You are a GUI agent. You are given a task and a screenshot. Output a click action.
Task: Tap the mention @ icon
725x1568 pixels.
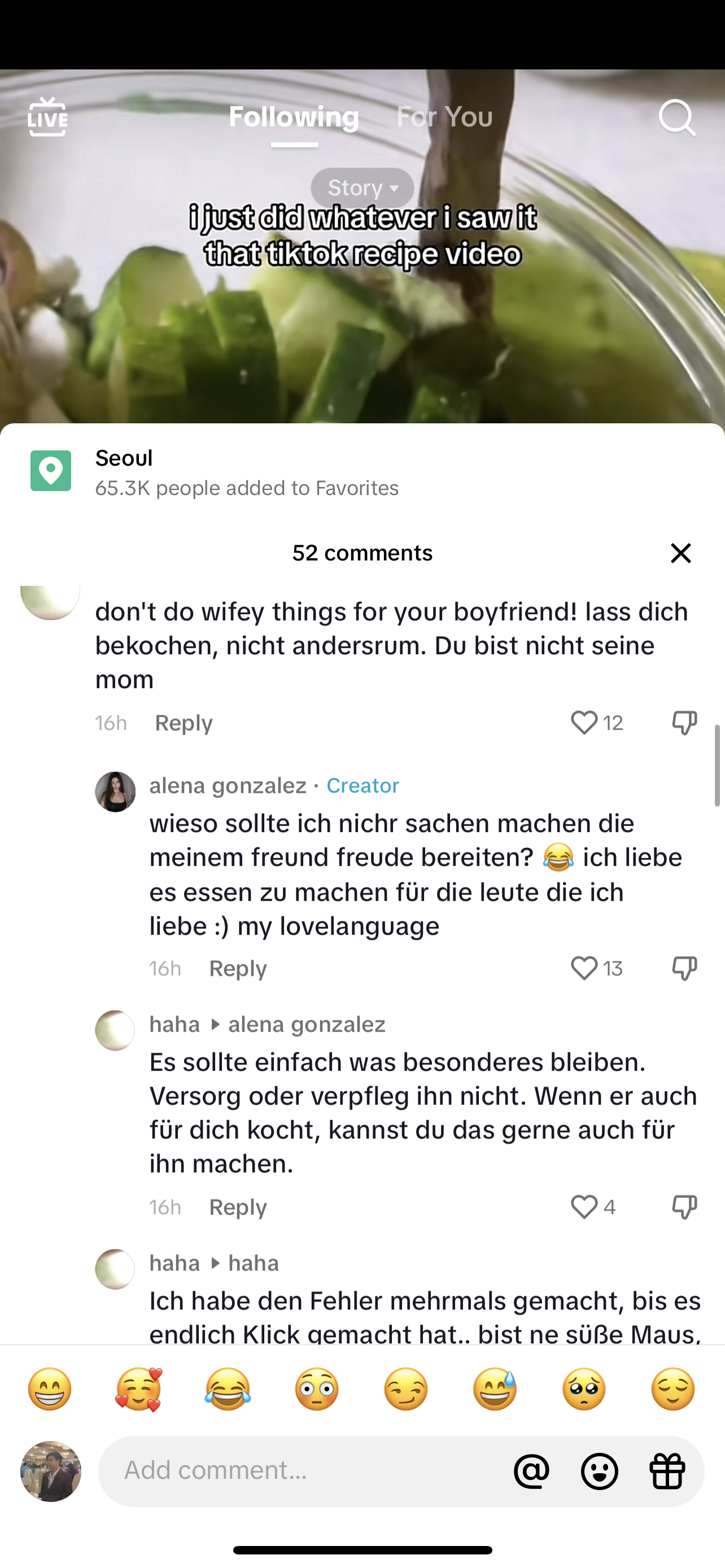531,1471
